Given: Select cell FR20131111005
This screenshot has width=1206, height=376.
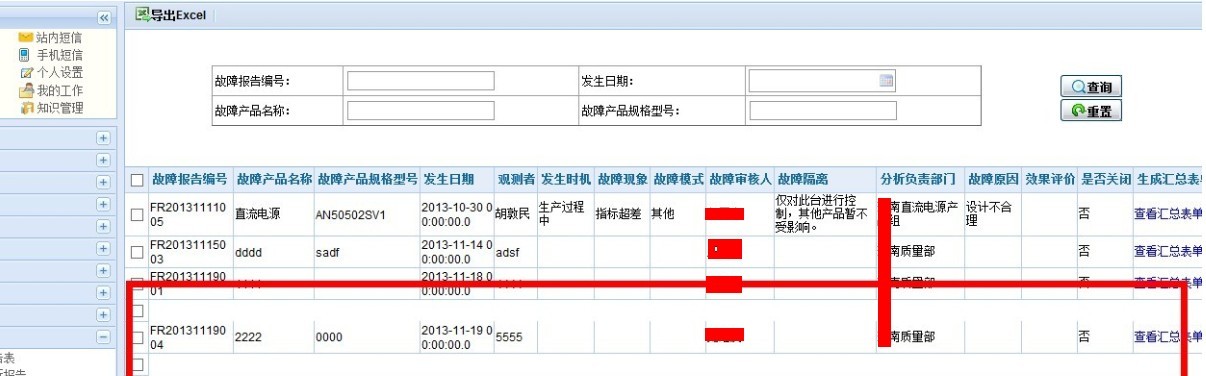Looking at the screenshot, I should tap(189, 213).
